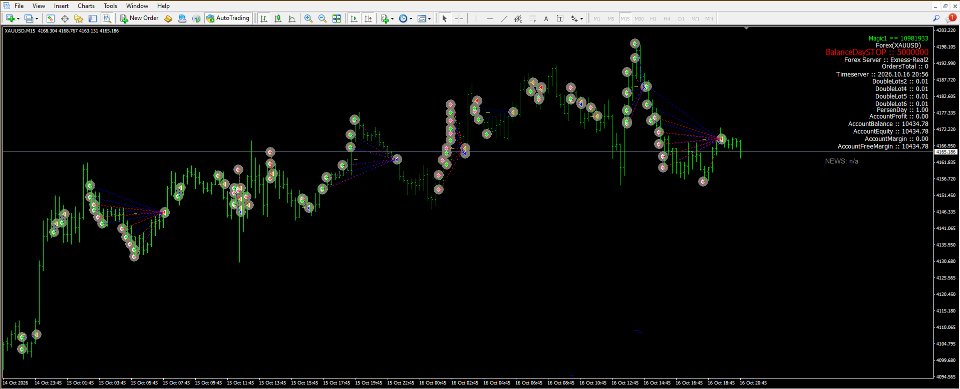The image size is (960, 389).
Task: Switch to H4 timeframe
Action: pos(667,18)
